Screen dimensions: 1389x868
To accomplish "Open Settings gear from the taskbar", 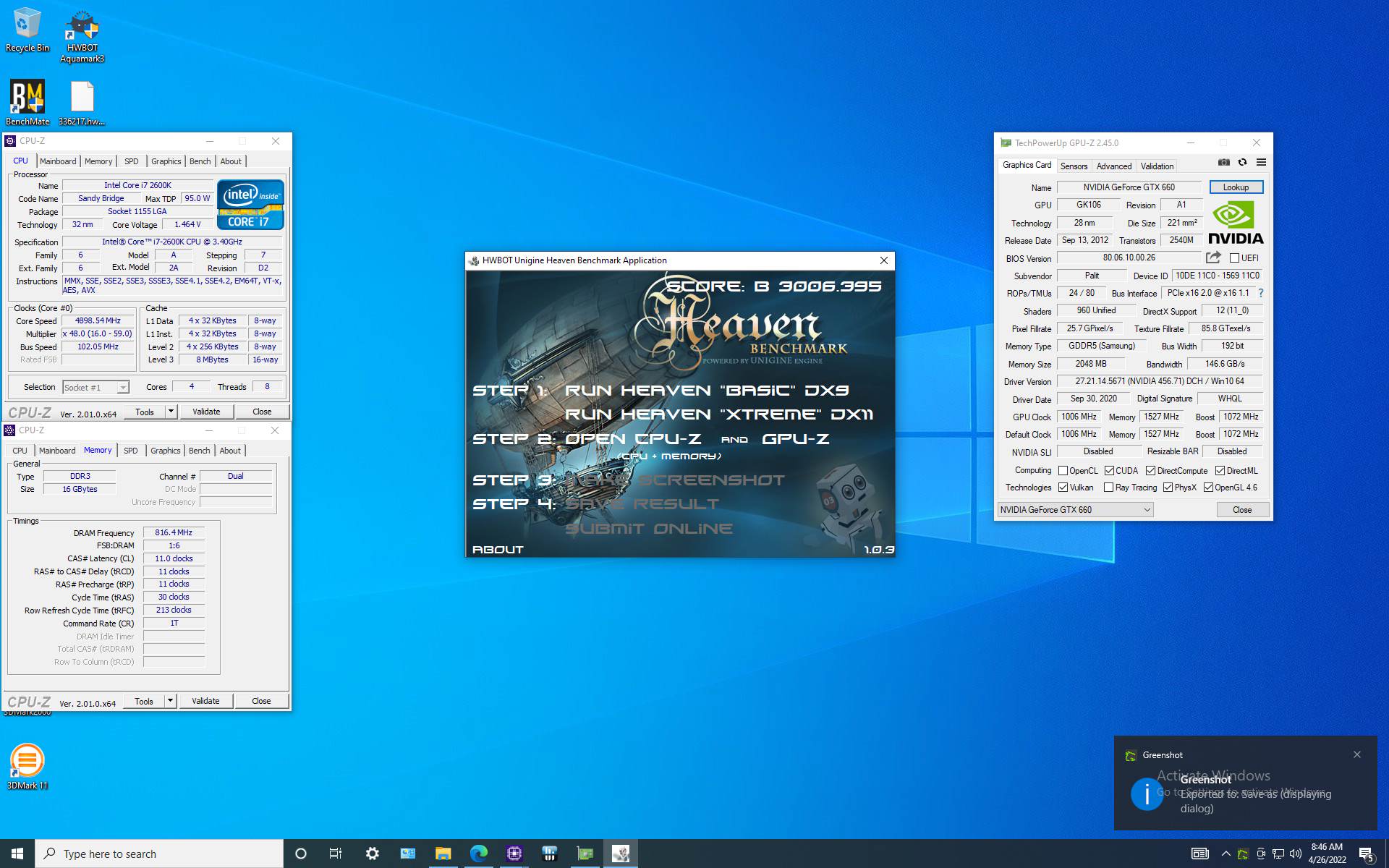I will point(372,854).
